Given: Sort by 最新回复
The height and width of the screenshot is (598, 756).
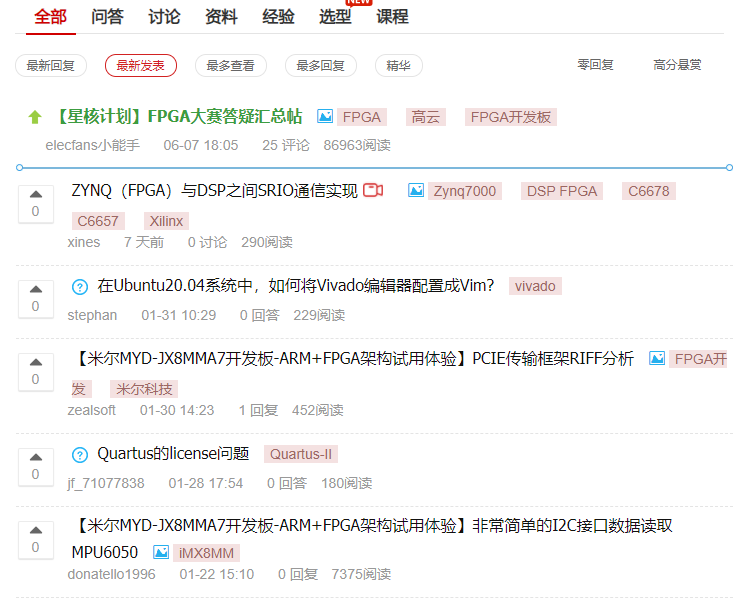Looking at the screenshot, I should tap(51, 66).
